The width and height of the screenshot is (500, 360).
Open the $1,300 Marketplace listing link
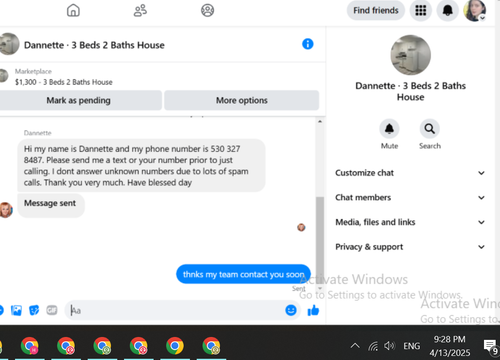(x=63, y=82)
